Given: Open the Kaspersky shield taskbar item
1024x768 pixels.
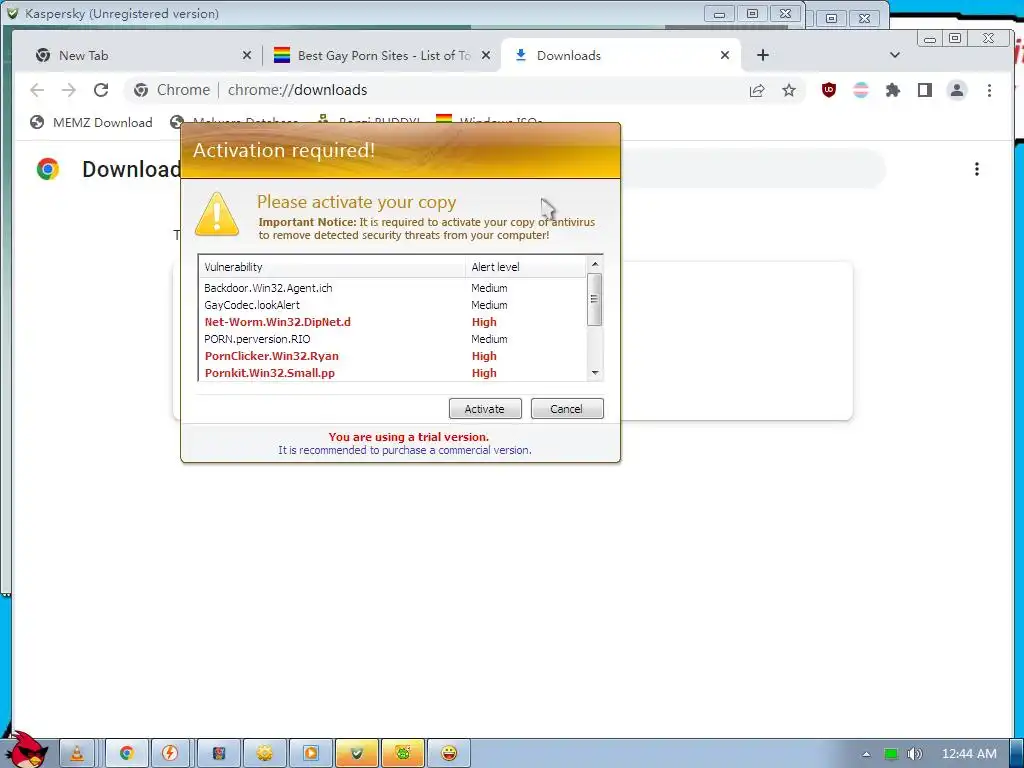Looking at the screenshot, I should [x=357, y=754].
